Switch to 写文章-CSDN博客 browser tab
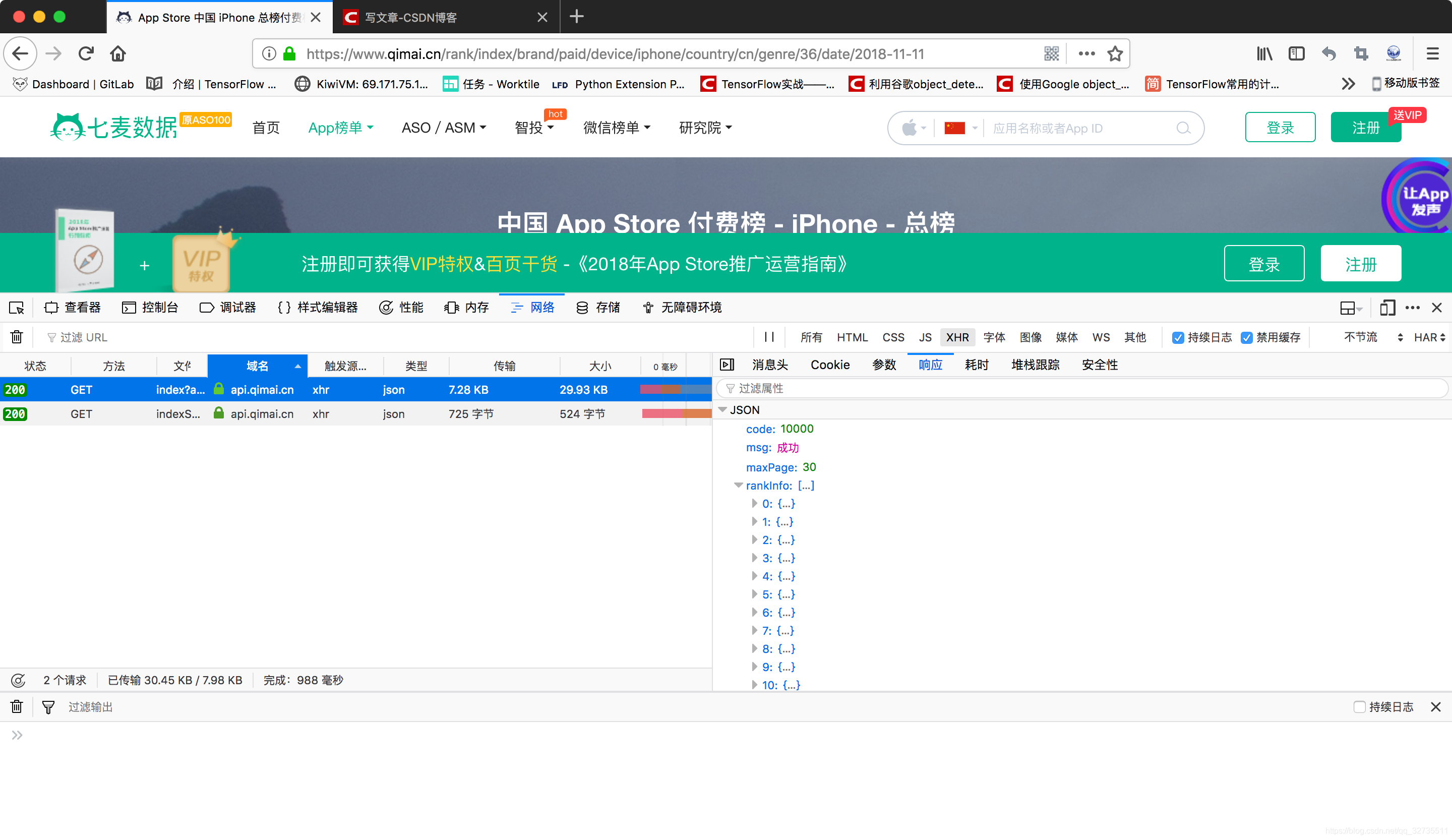The image size is (1452, 840). pyautogui.click(x=446, y=17)
